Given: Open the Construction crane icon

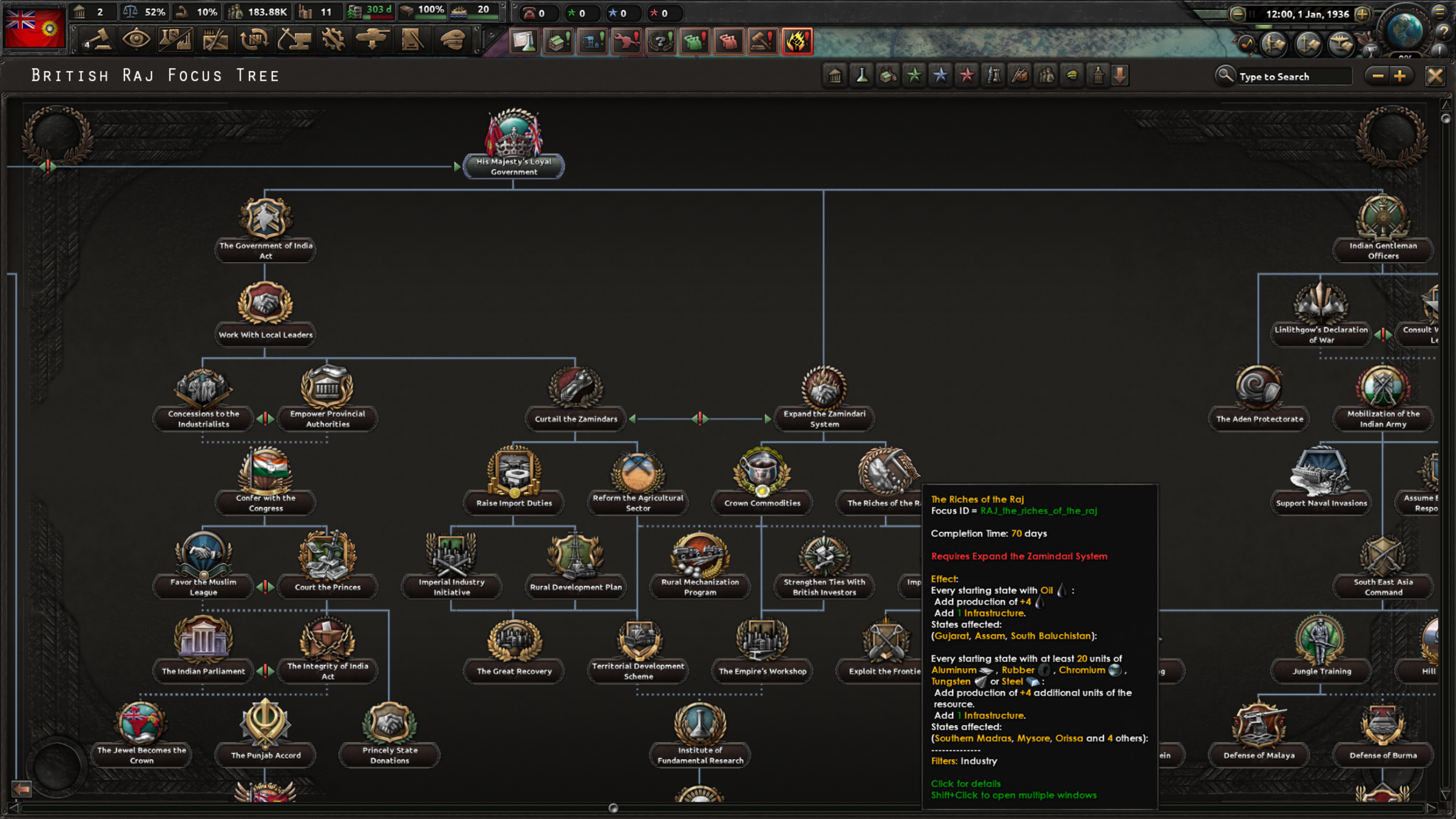Looking at the screenshot, I should 294,40.
